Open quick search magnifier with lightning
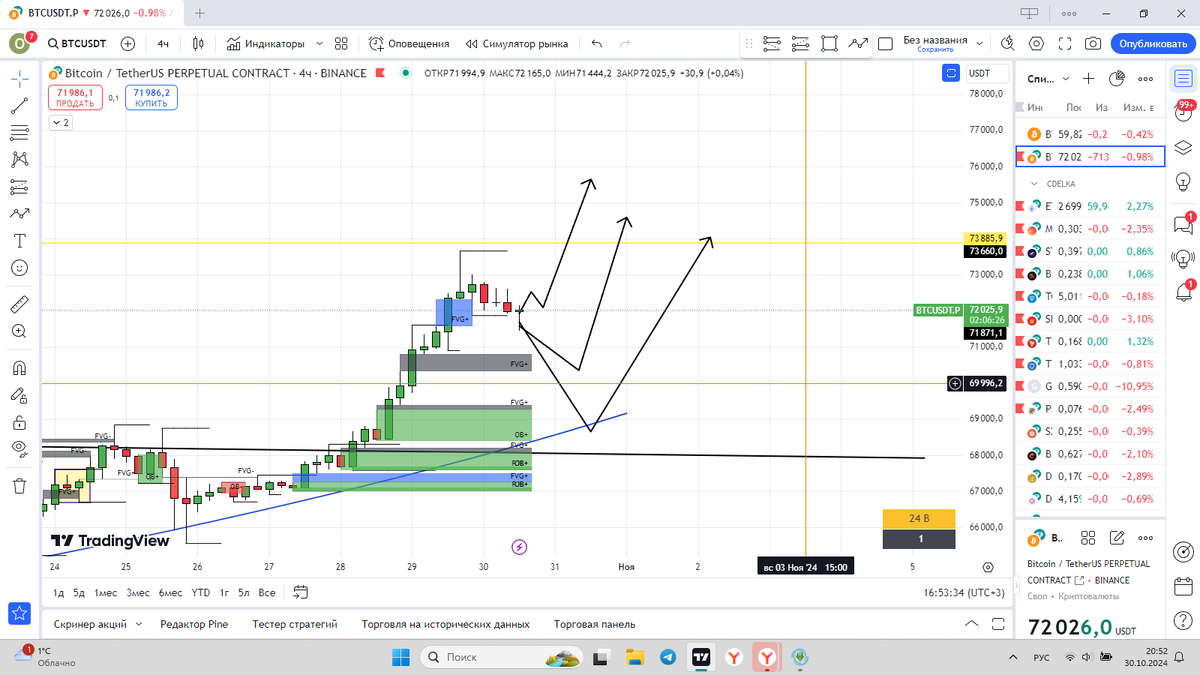 coord(1007,44)
